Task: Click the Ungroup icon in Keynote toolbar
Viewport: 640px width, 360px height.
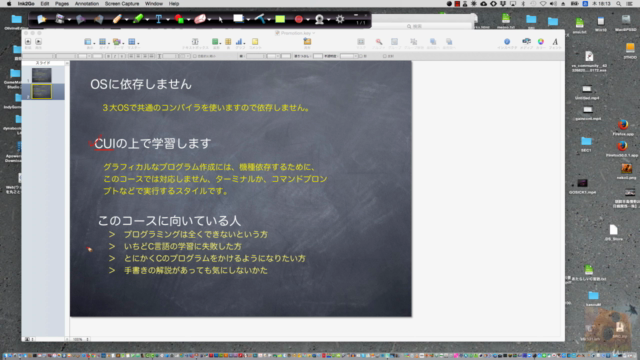Action: tap(413, 42)
